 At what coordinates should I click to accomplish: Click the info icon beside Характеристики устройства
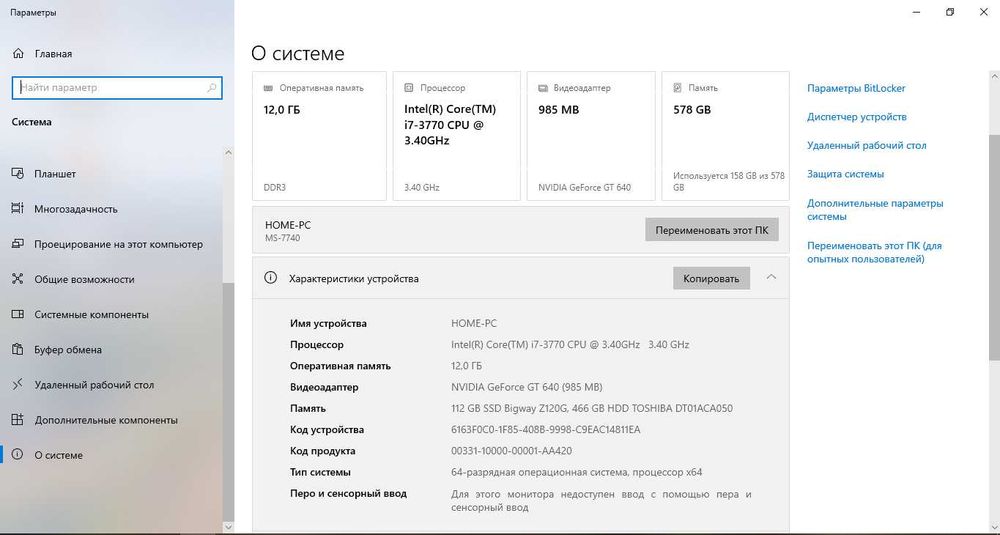[270, 278]
